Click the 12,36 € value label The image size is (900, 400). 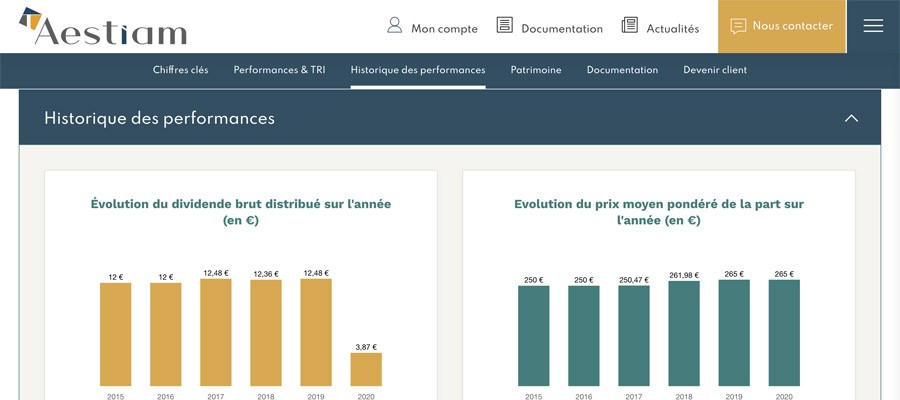[266, 274]
